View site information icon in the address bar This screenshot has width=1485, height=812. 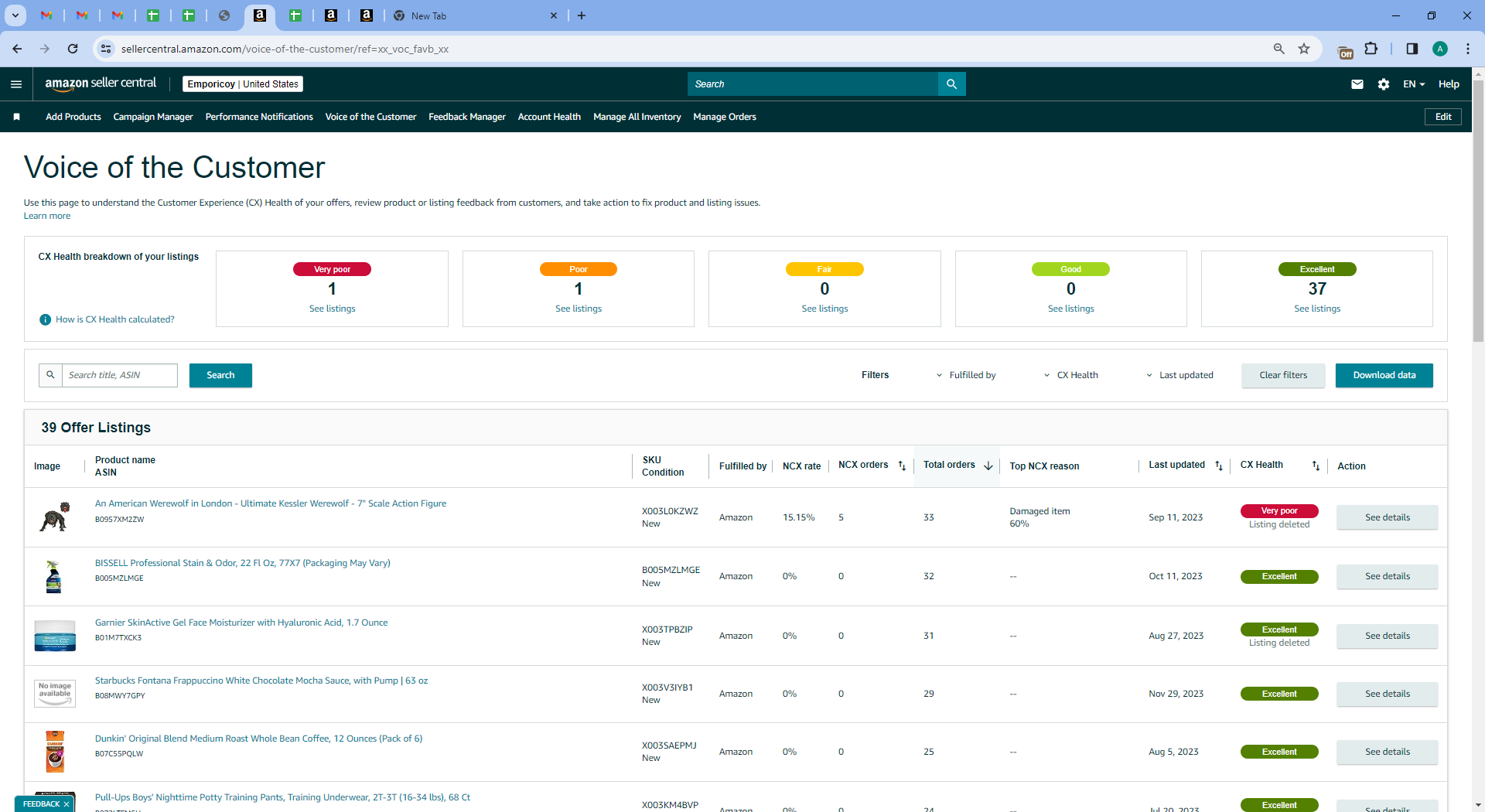point(106,49)
